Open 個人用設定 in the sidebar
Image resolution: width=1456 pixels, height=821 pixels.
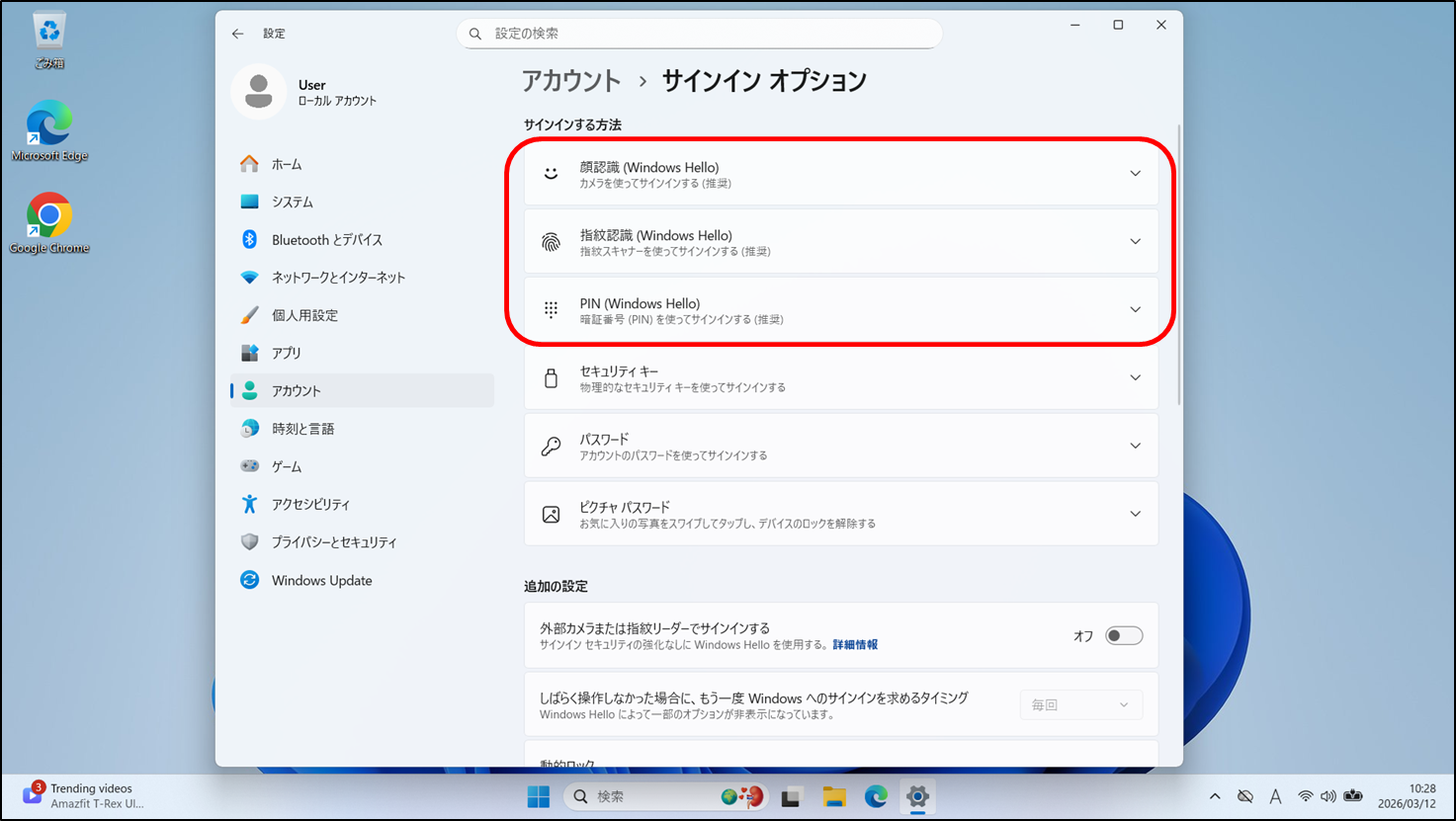pos(362,315)
